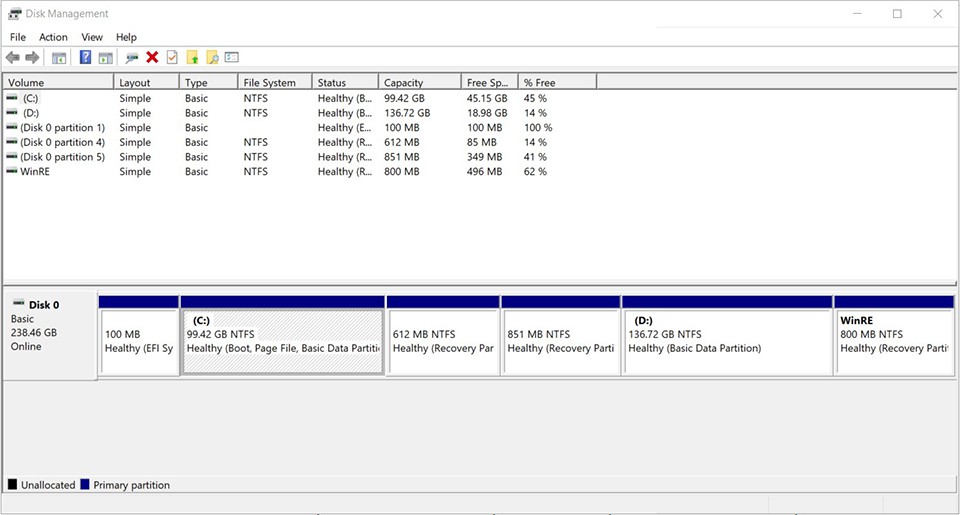Click the folder with green arrow icon
The width and height of the screenshot is (960, 515).
[192, 58]
